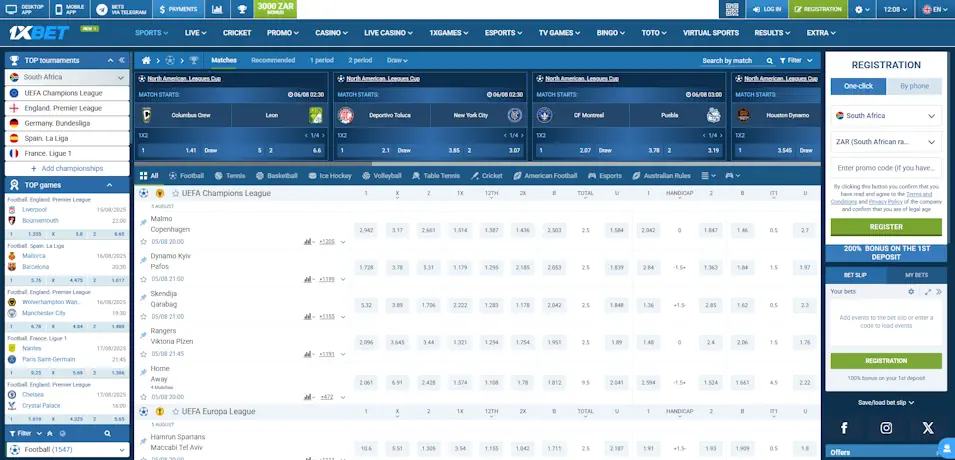Open England Premier League tournament
This screenshot has width=955, height=460.
tap(68, 108)
